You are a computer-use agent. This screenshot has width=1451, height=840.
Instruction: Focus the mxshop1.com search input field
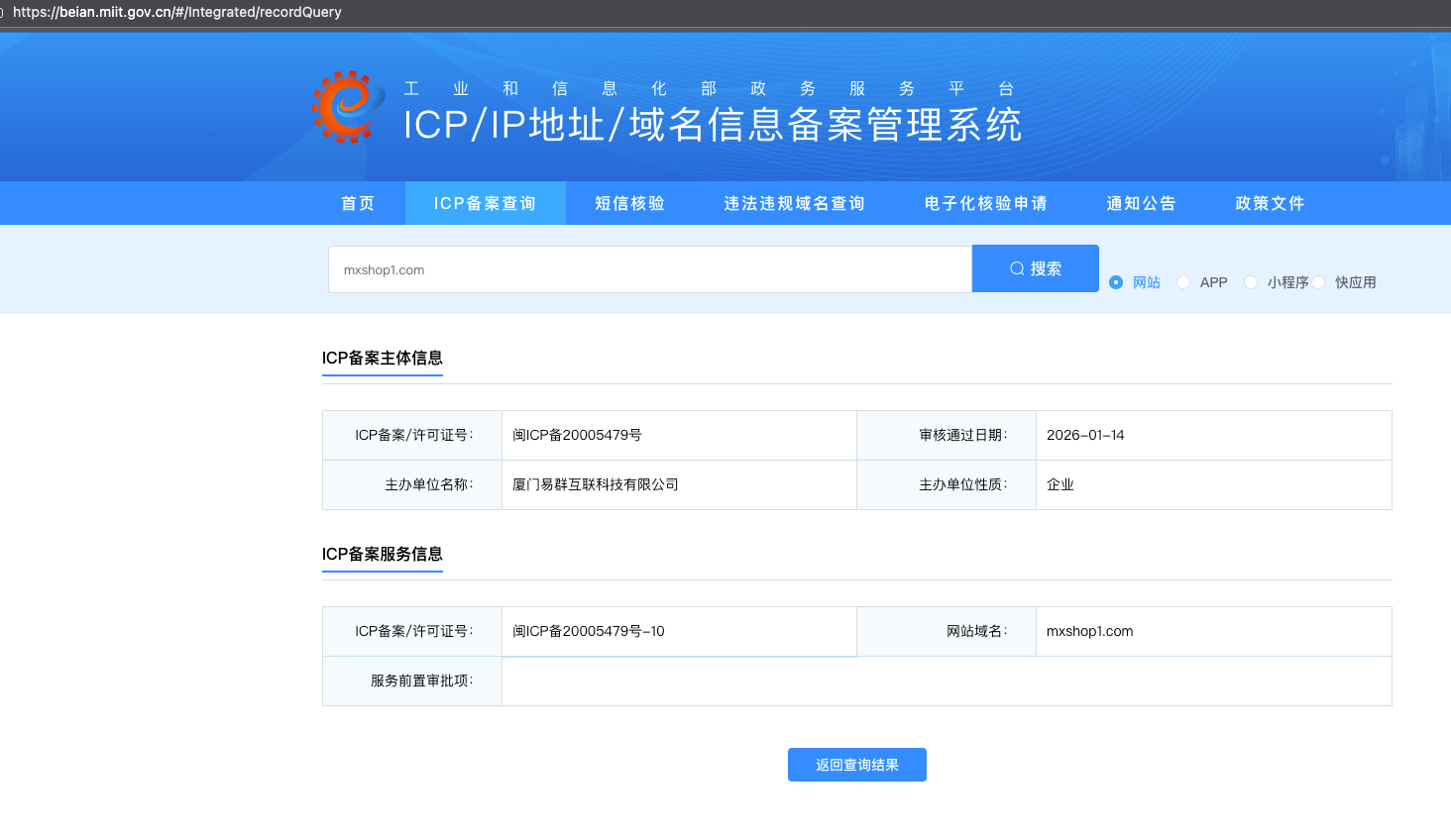(650, 269)
